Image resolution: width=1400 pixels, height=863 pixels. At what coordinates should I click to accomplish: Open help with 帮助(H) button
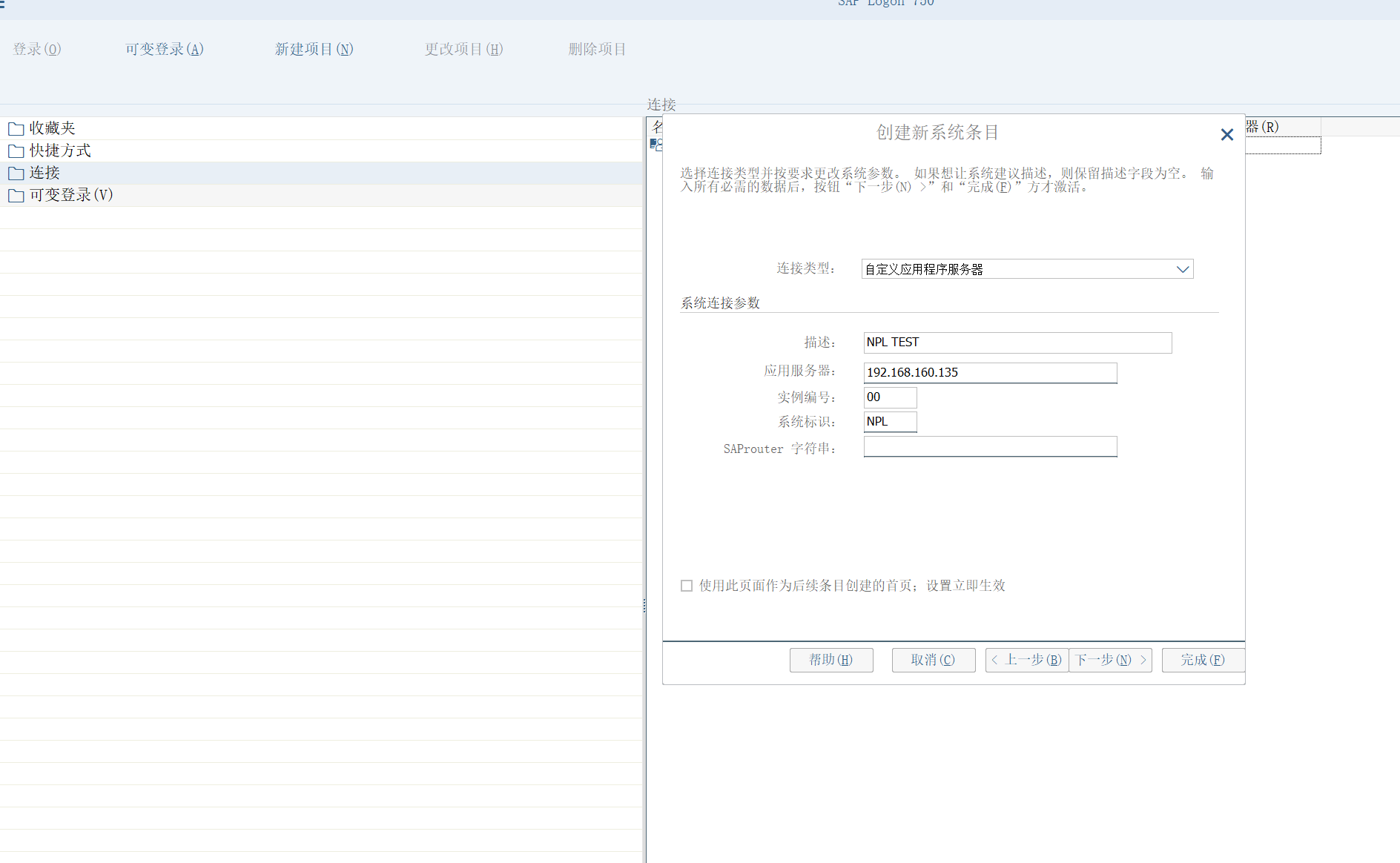[x=831, y=660]
